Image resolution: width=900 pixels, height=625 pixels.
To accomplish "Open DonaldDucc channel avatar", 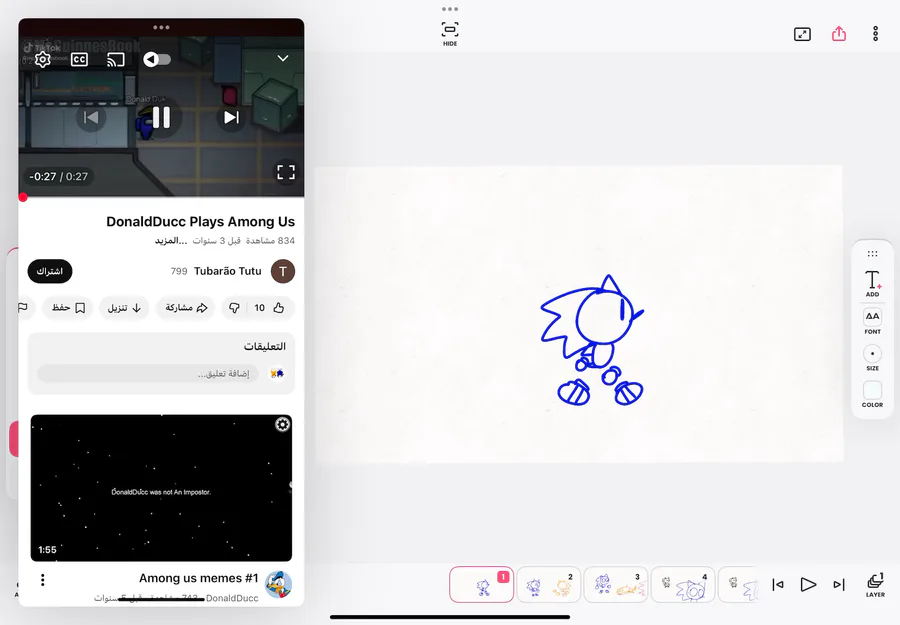I will 278,584.
